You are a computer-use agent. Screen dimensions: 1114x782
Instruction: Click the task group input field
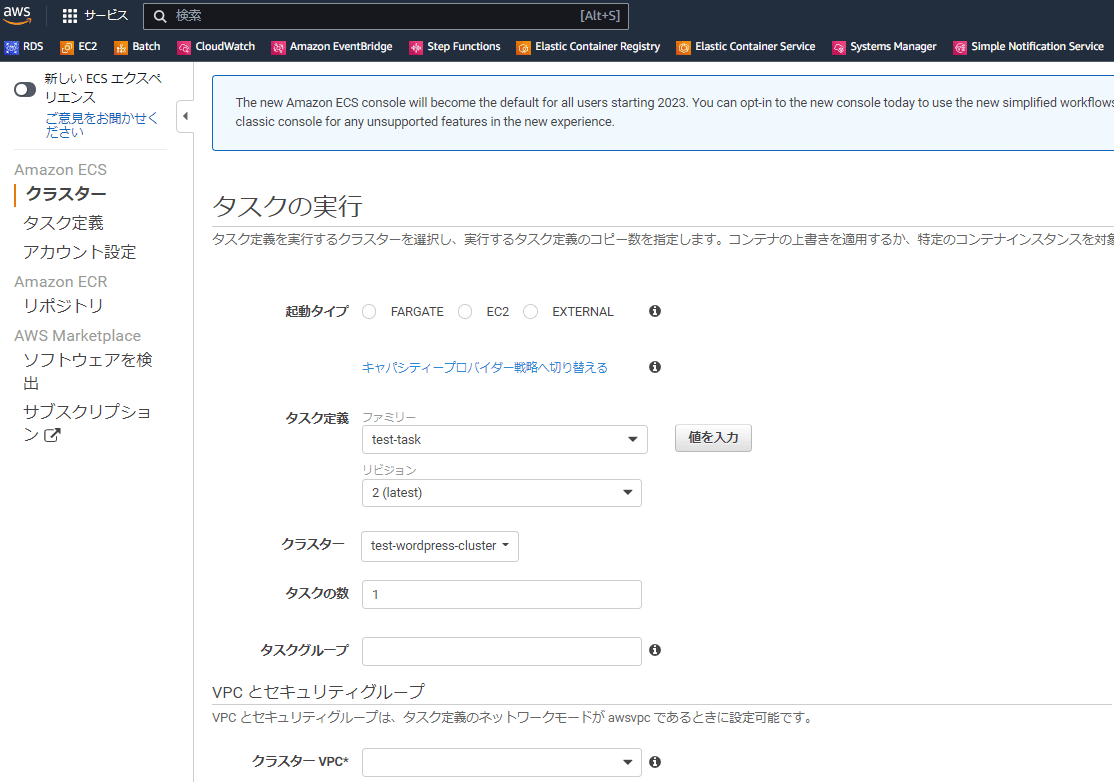502,651
